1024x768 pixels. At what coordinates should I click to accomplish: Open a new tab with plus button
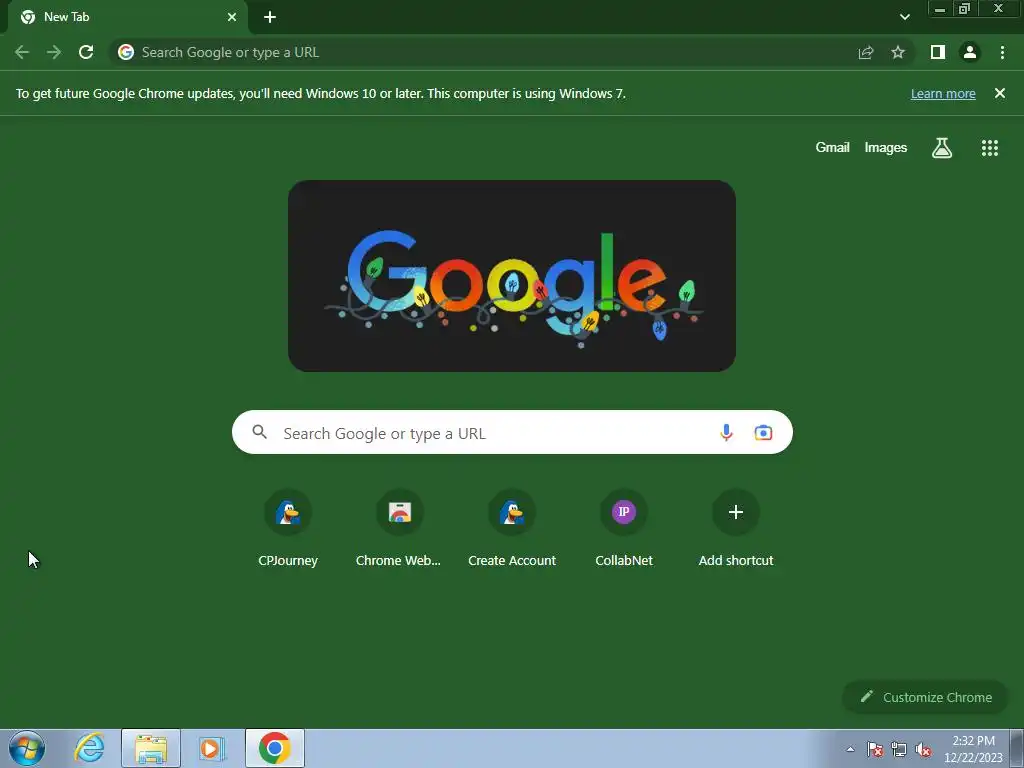click(x=270, y=17)
